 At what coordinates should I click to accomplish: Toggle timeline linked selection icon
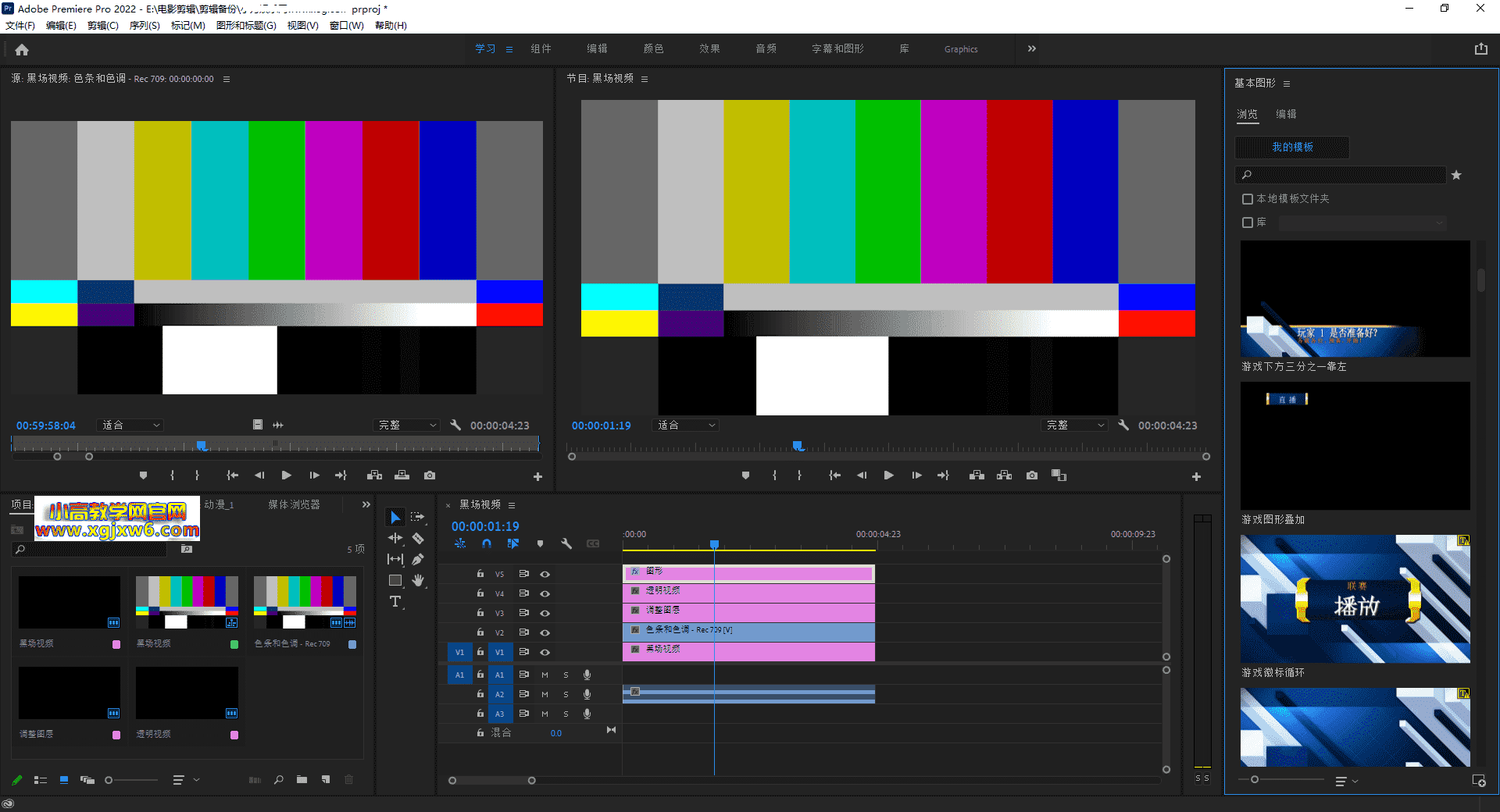click(x=512, y=543)
